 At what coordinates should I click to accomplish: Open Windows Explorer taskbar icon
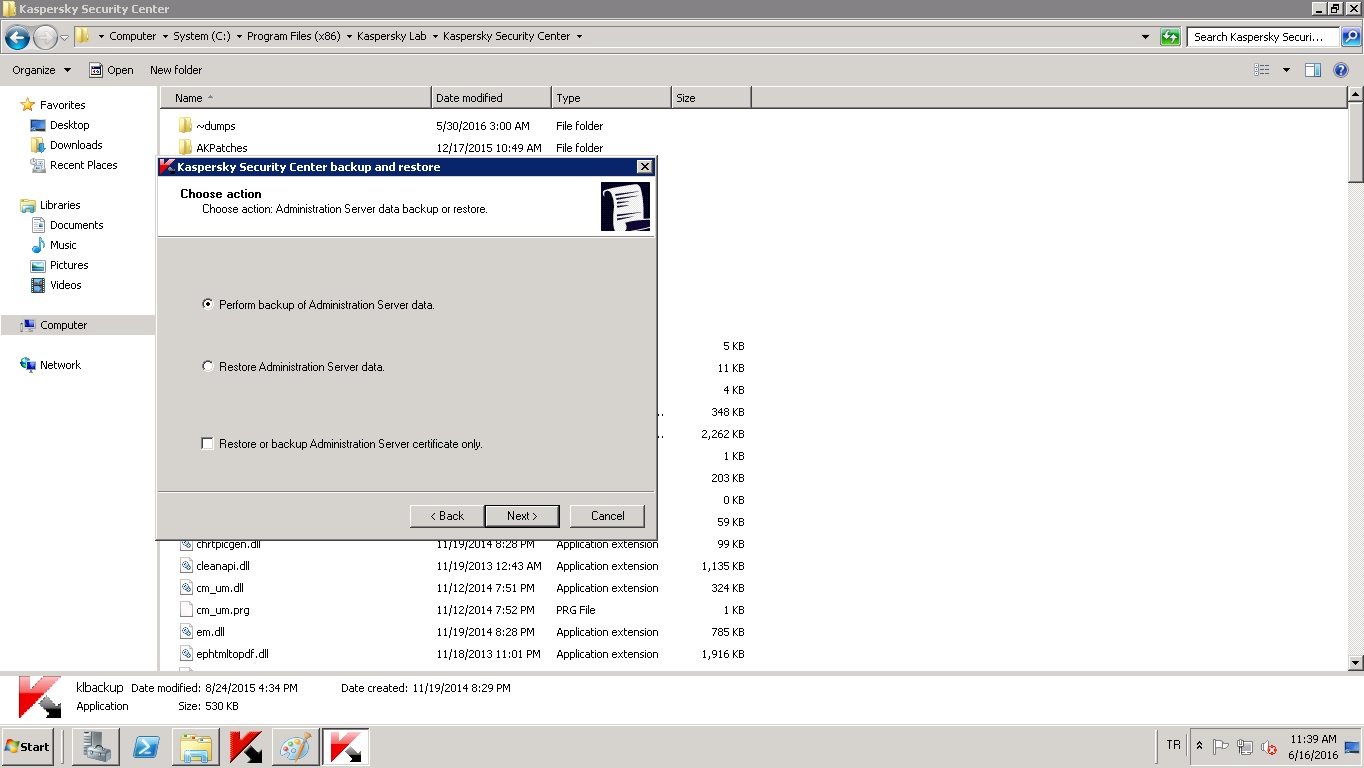point(196,747)
